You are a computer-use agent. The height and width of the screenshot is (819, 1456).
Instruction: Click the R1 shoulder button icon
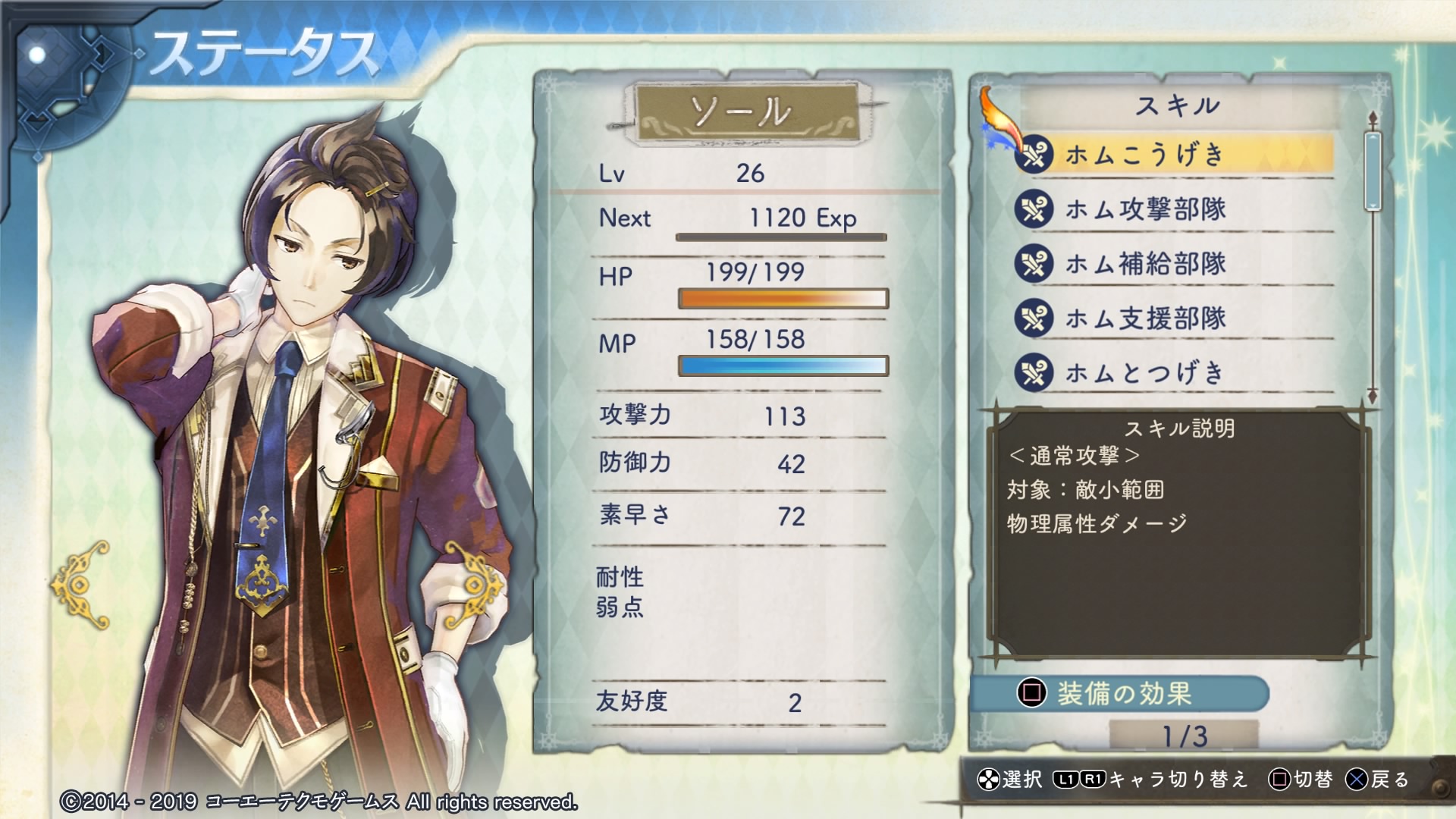[x=1092, y=779]
